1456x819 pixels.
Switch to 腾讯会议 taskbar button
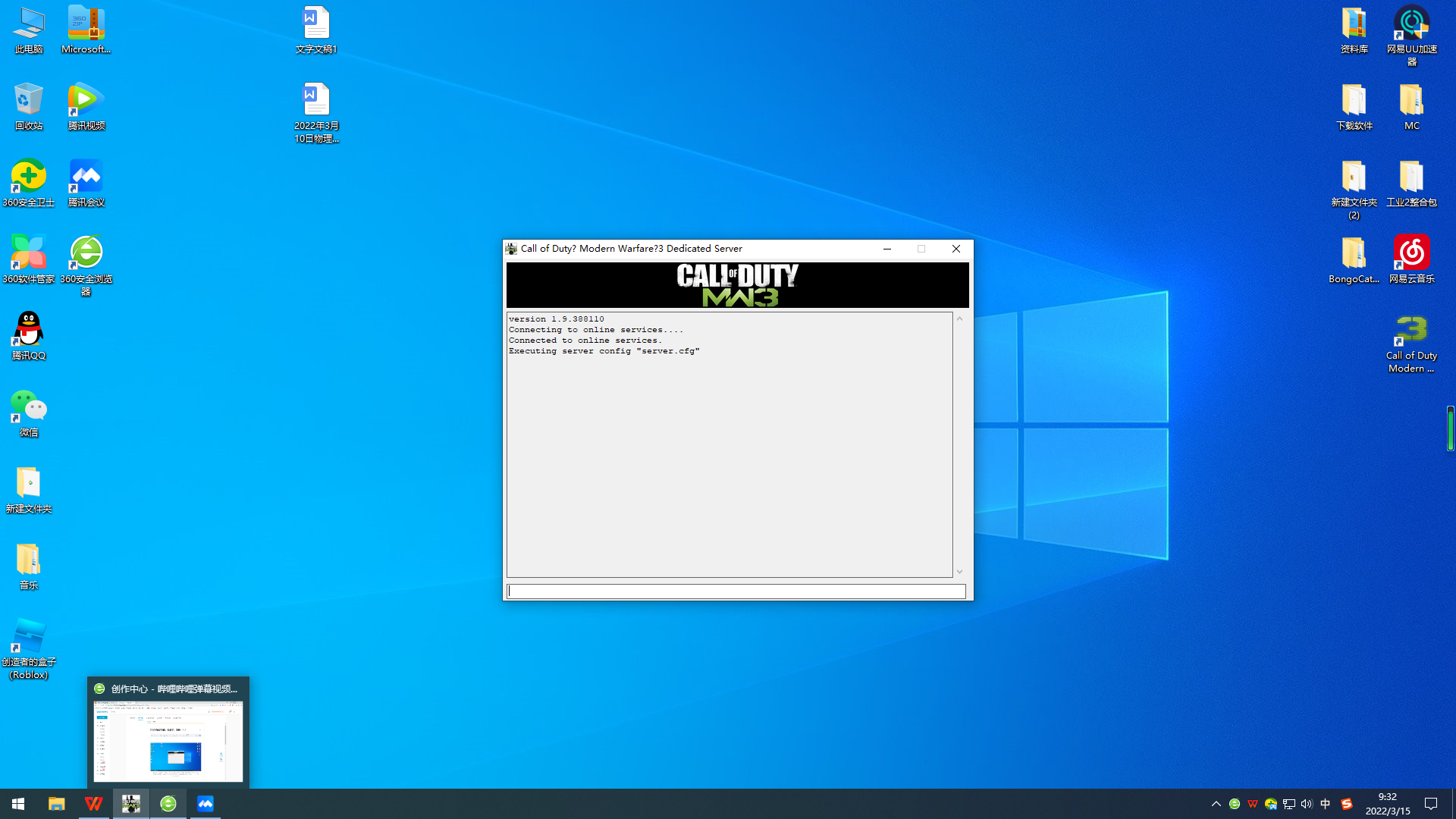pos(206,804)
